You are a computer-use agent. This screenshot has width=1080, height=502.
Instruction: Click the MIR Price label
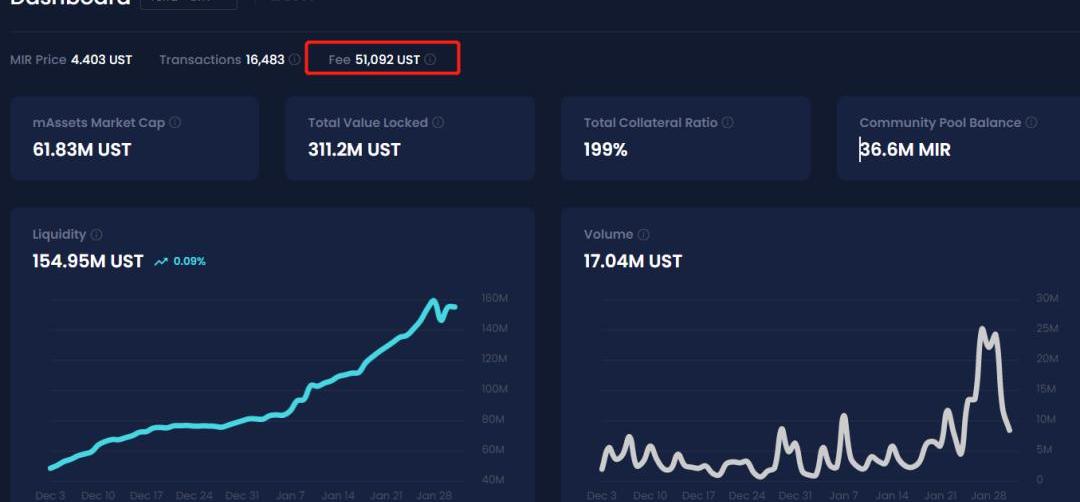coord(38,60)
